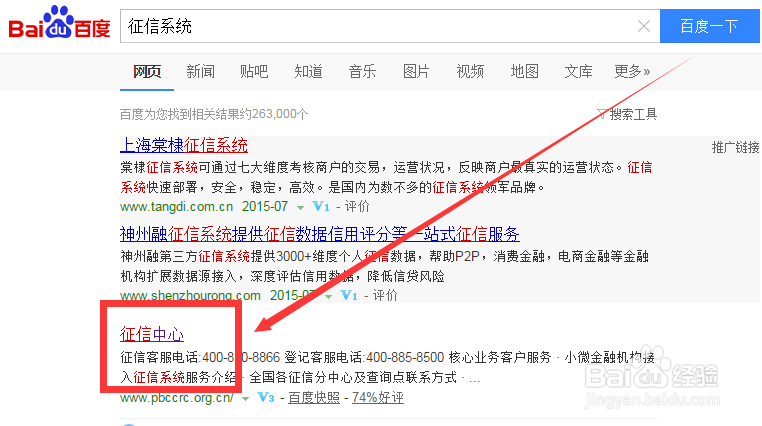Click the www.tangdi.com.cn URL
Viewport: 762px width, 426px height.
(x=177, y=206)
